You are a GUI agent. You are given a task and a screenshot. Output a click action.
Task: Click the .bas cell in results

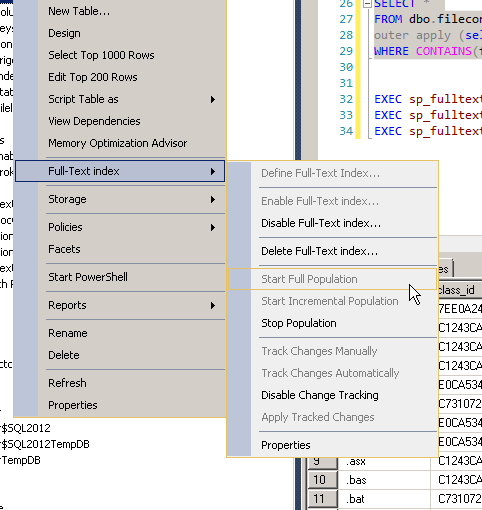click(384, 480)
